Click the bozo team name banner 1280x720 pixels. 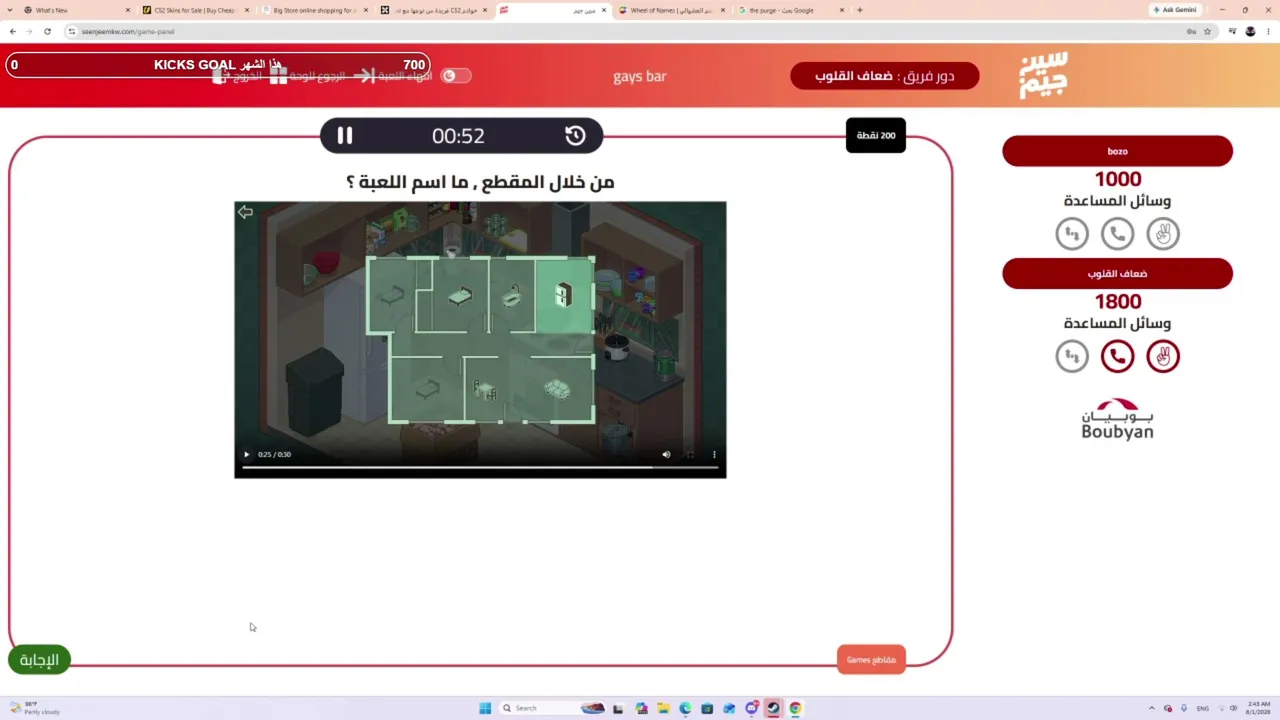1117,151
